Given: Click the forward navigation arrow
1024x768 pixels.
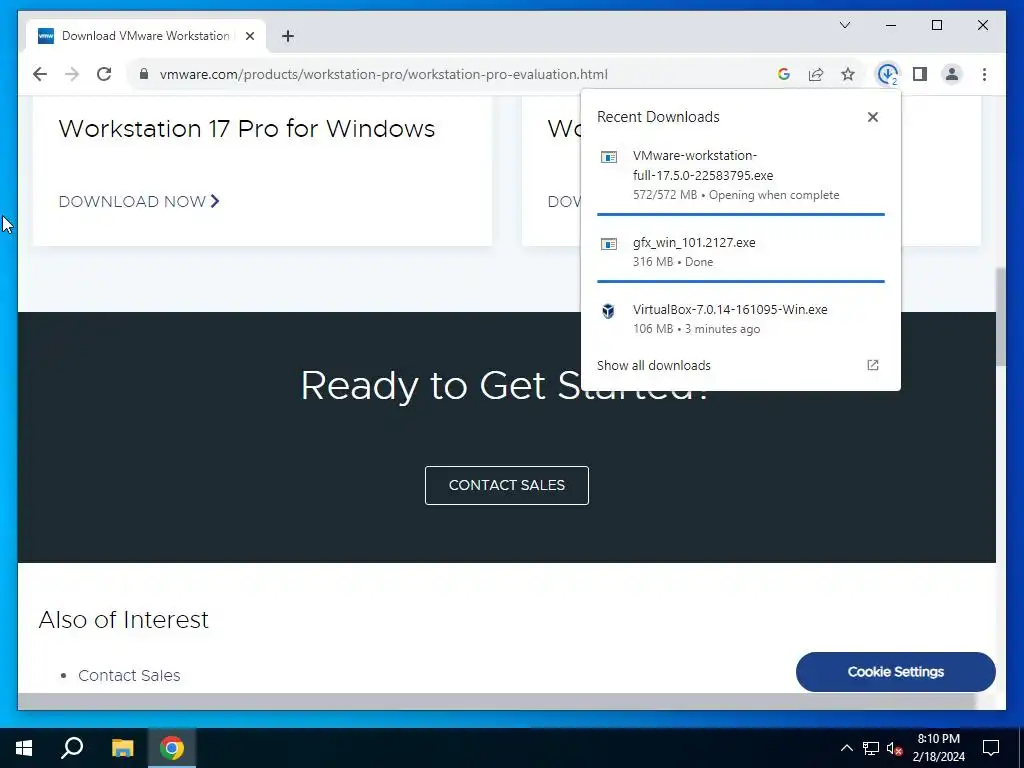Looking at the screenshot, I should pyautogui.click(x=72, y=74).
